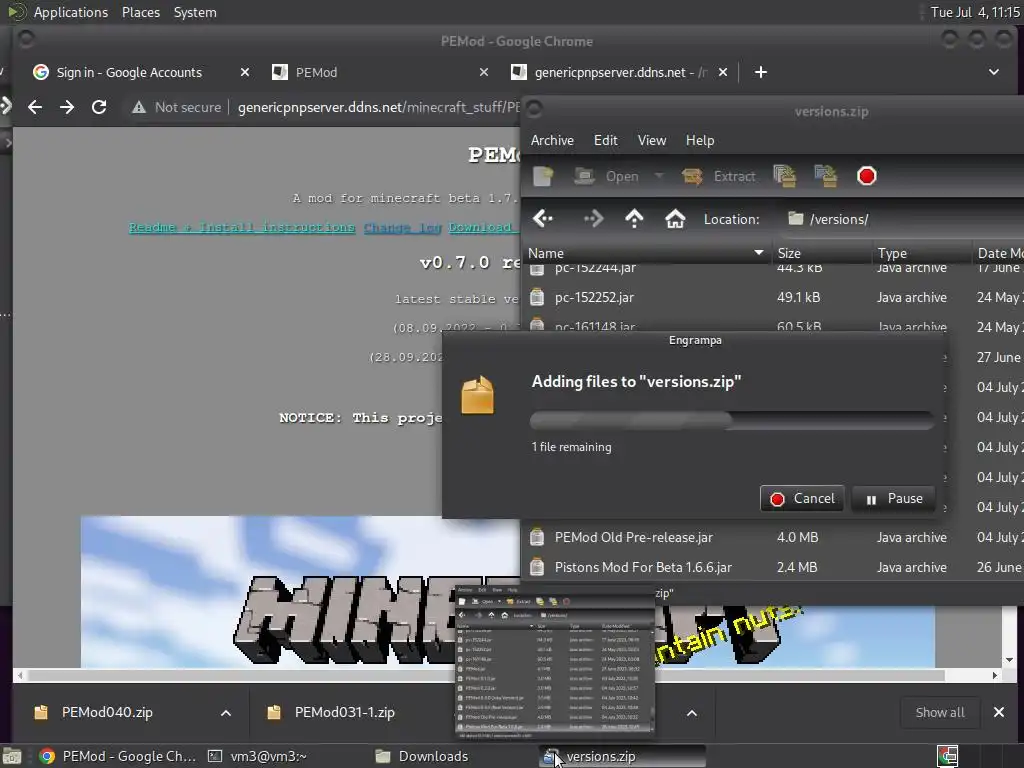Open the Places menu
The image size is (1024, 768).
tap(140, 12)
